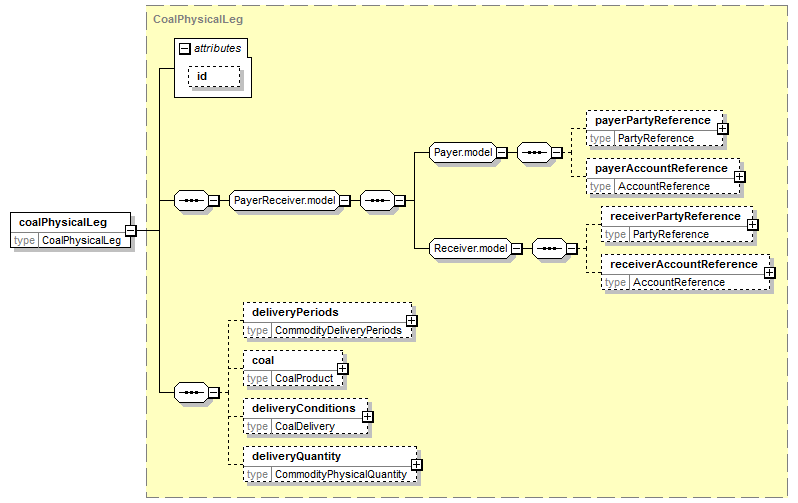Select the id attribute
This screenshot has height=503, width=798.
[214, 76]
